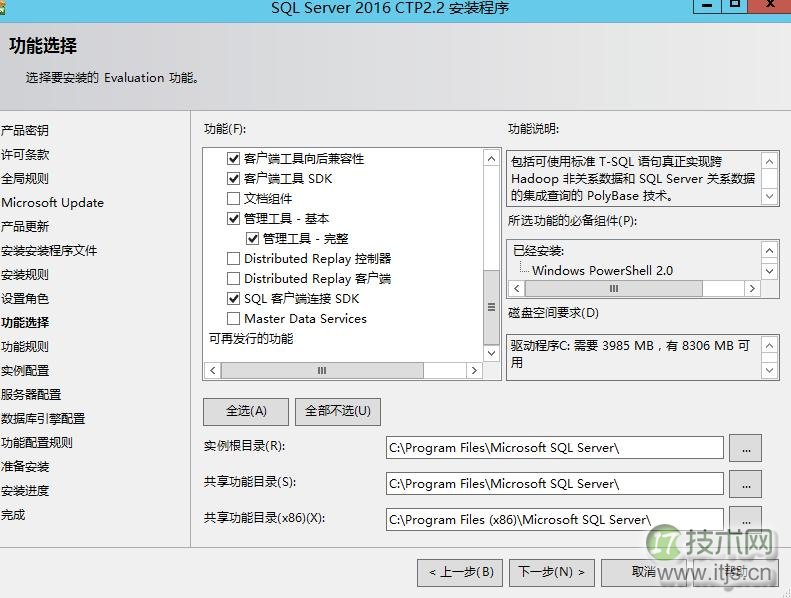Viewport: 791px width, 598px height.
Task: Browse for 共享功能目录(S) folder
Action: click(746, 484)
